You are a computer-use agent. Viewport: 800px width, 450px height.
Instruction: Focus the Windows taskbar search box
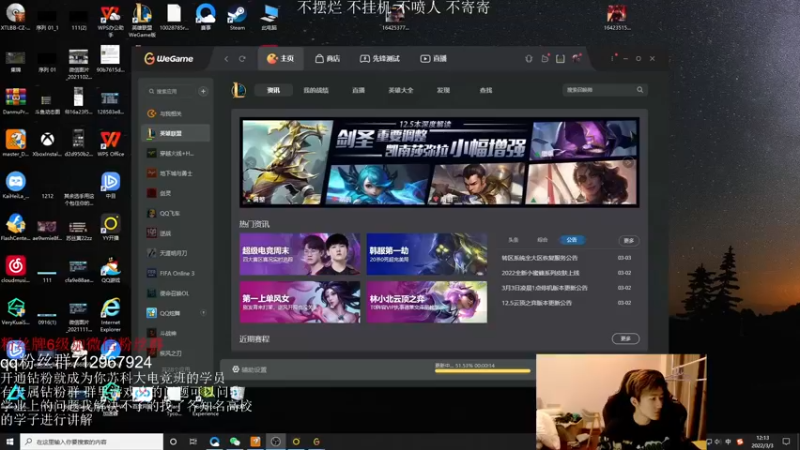click(92, 441)
